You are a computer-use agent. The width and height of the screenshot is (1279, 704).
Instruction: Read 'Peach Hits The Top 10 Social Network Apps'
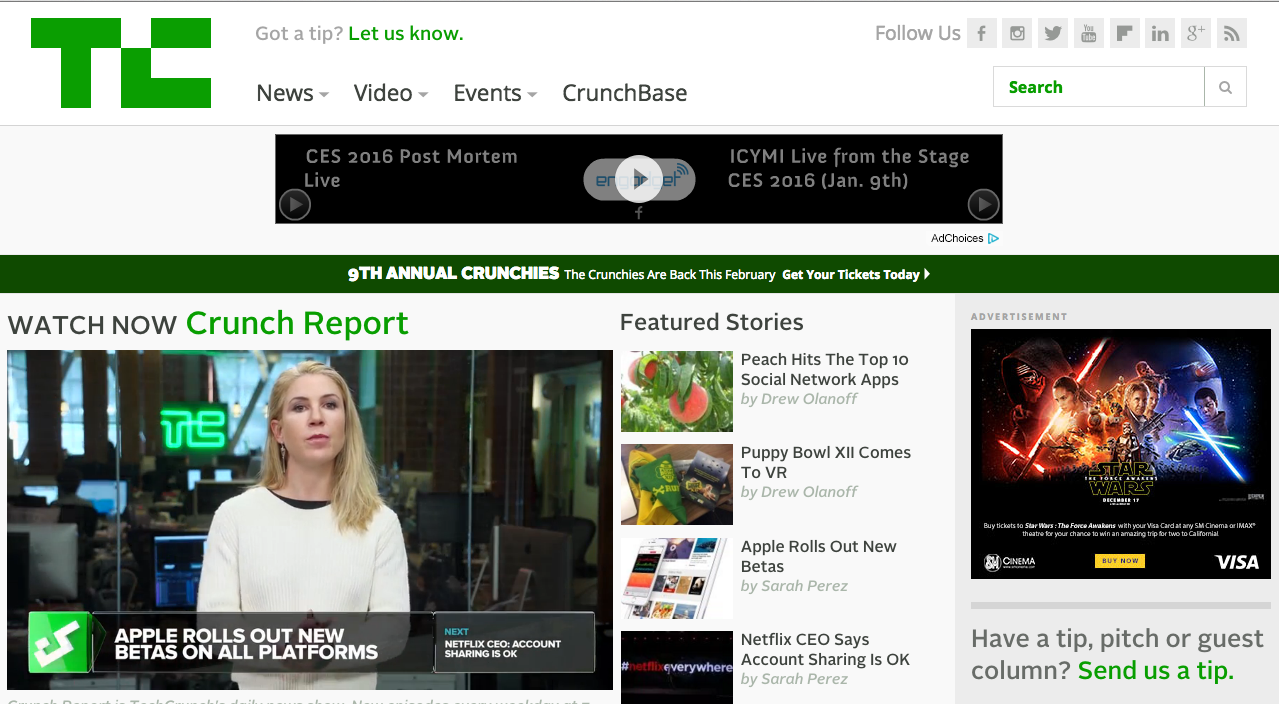(x=825, y=369)
